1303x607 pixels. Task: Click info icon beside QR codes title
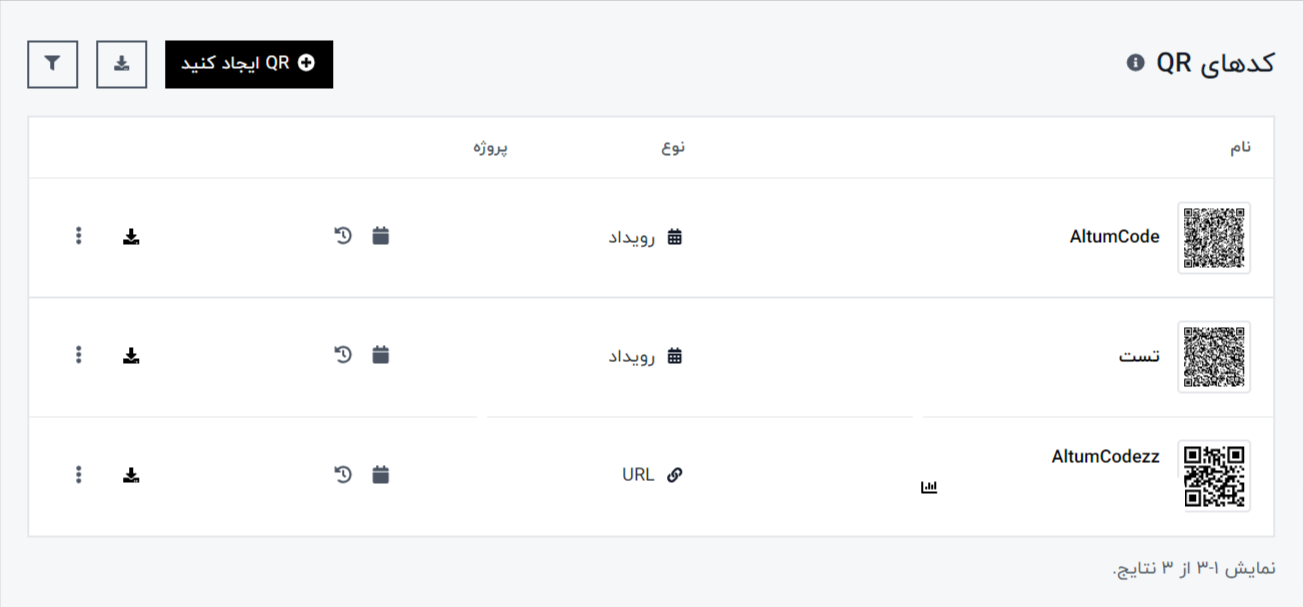[x=1135, y=63]
